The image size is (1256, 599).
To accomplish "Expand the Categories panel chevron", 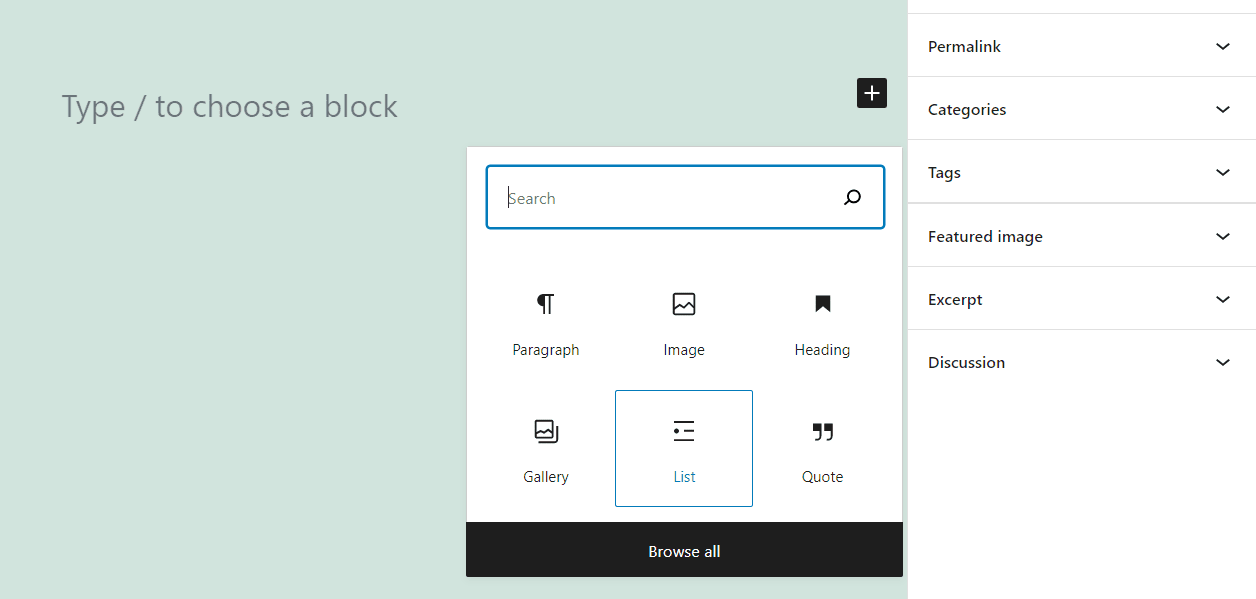I will [1222, 109].
